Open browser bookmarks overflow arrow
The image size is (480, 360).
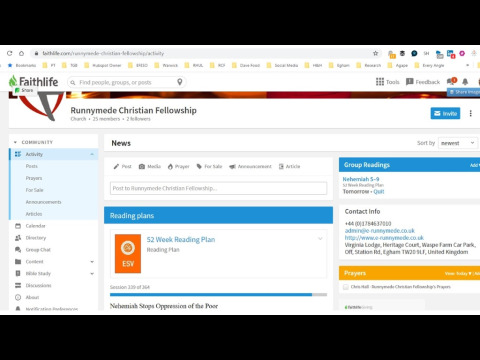click(x=467, y=65)
